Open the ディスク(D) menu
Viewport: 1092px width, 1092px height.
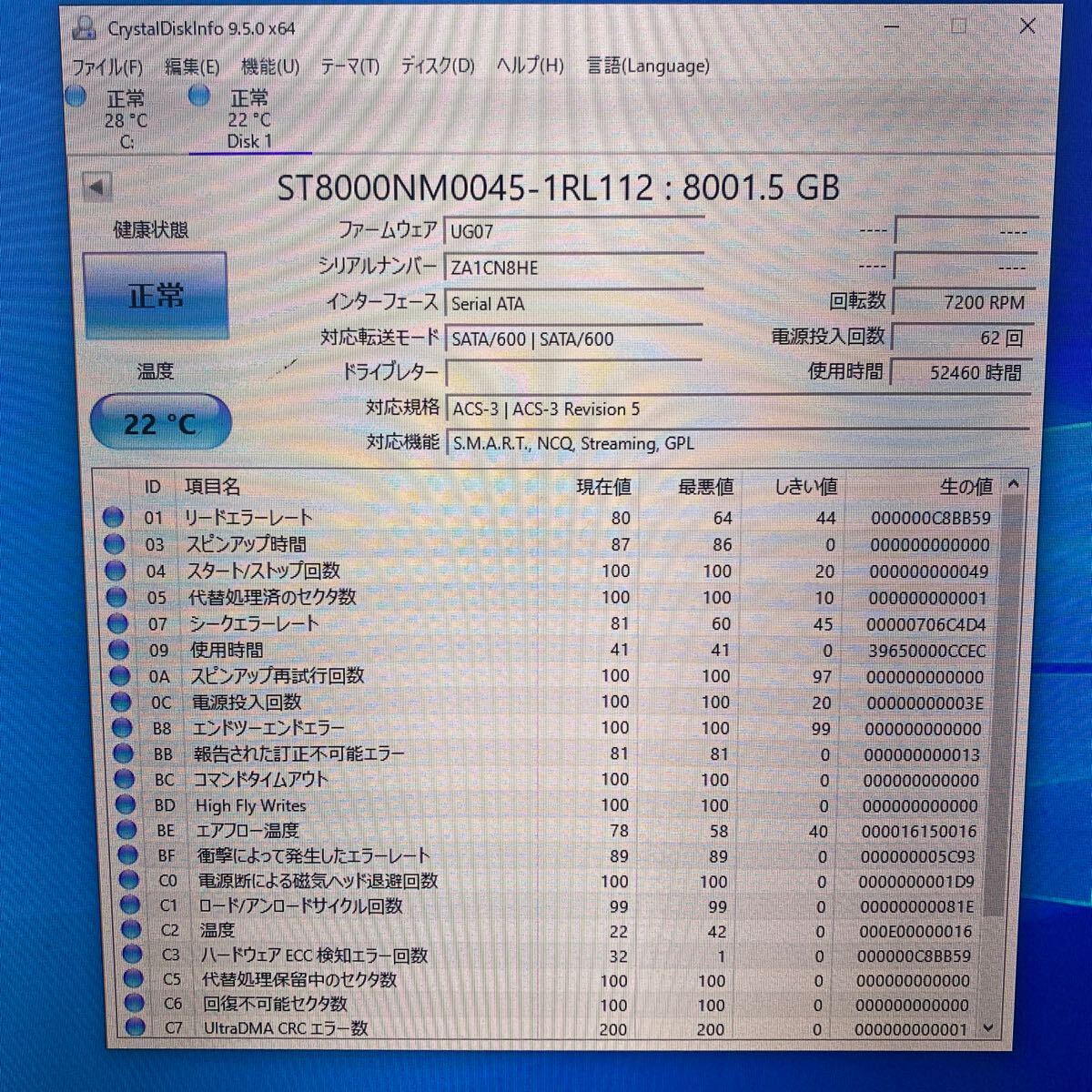coord(438,66)
